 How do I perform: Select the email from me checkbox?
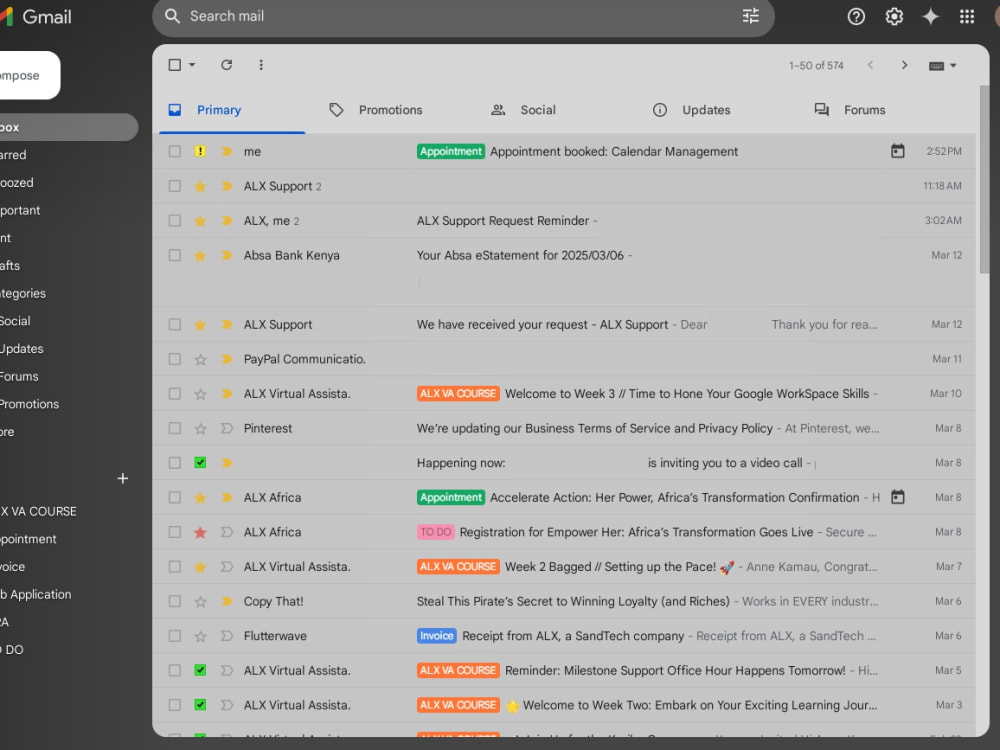tap(174, 152)
